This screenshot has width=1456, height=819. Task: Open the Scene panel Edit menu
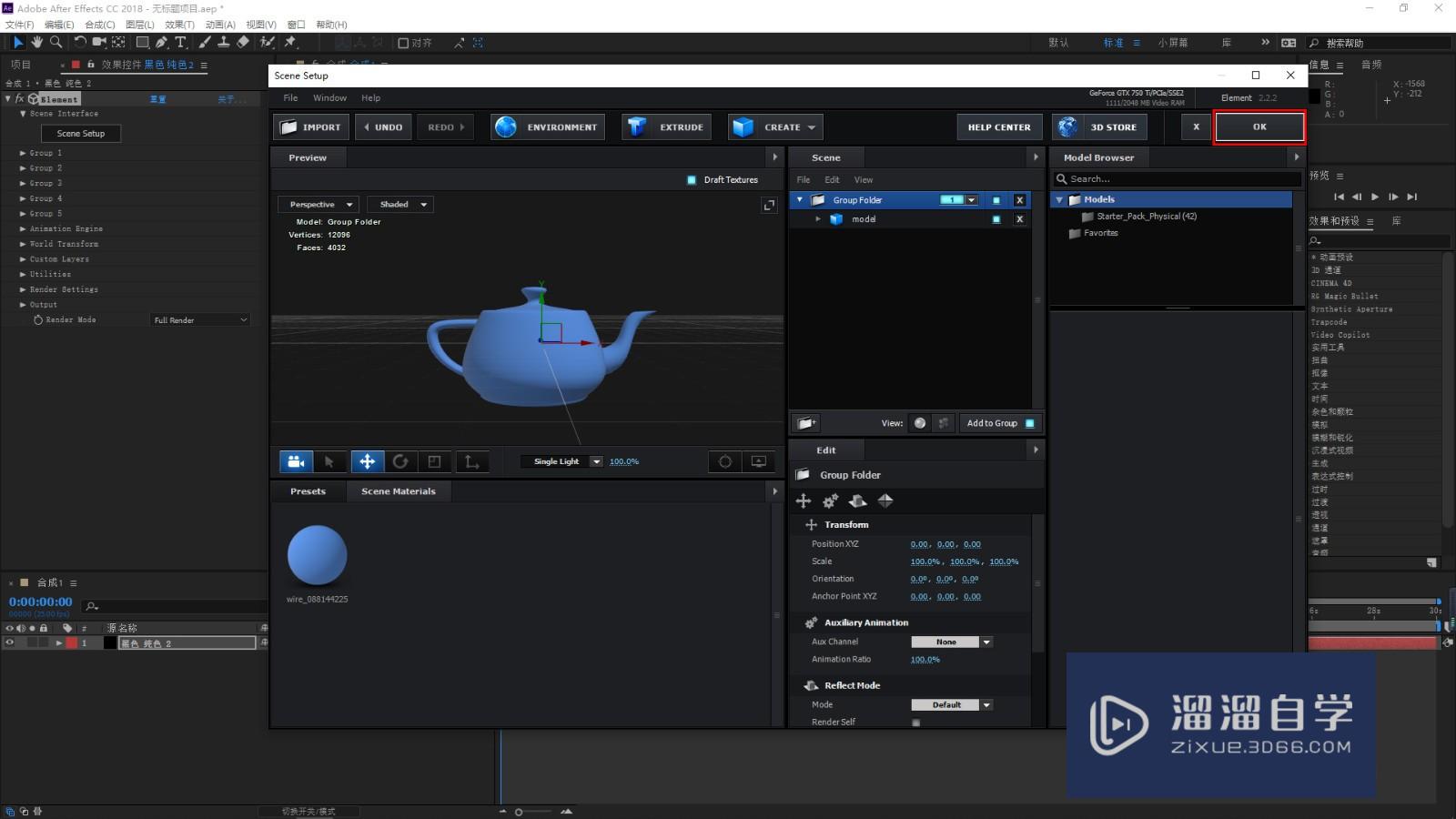pyautogui.click(x=832, y=180)
